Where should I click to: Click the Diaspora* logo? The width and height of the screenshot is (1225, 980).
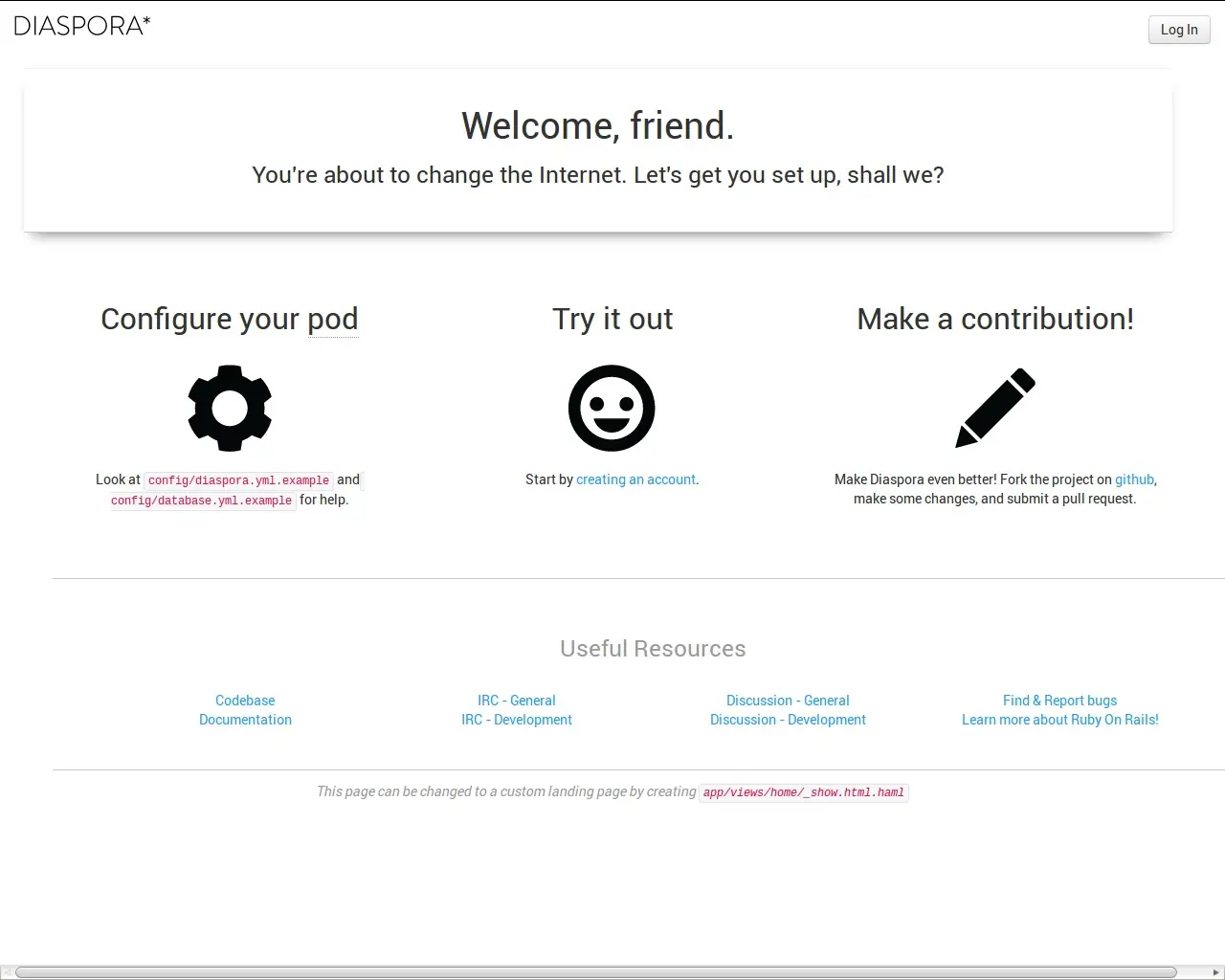(x=82, y=26)
